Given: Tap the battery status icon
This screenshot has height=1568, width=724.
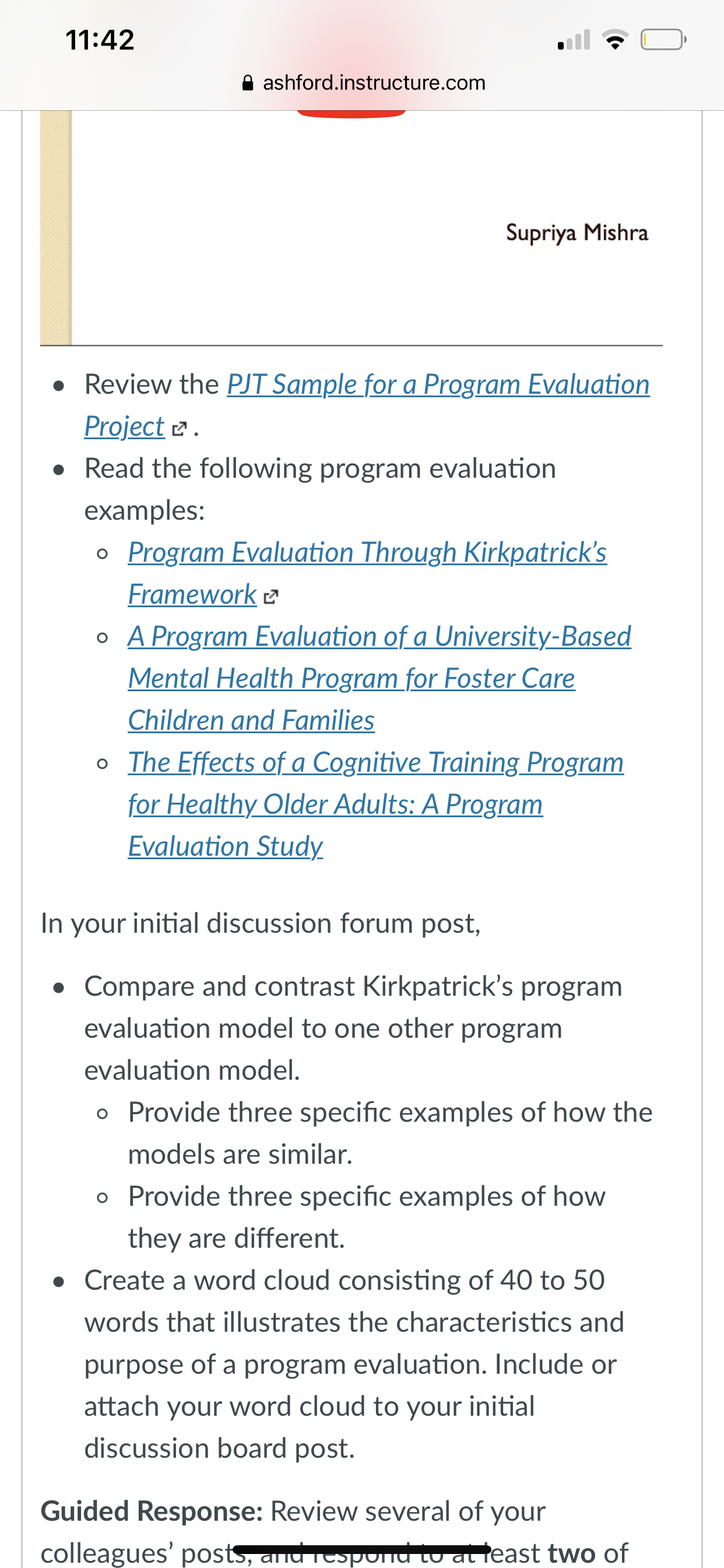Looking at the screenshot, I should (x=663, y=40).
